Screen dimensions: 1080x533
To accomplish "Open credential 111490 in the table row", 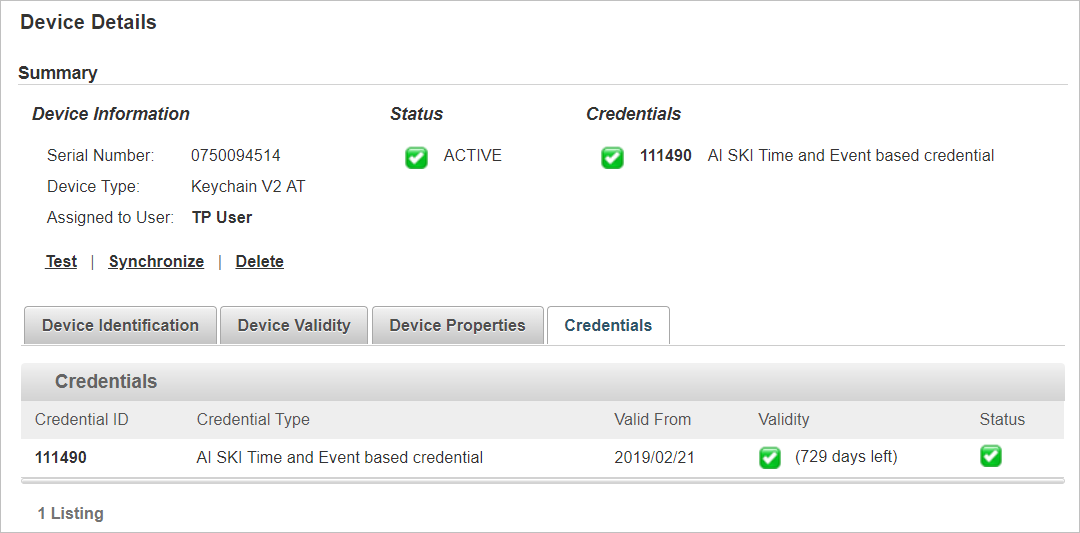I will pyautogui.click(x=61, y=458).
